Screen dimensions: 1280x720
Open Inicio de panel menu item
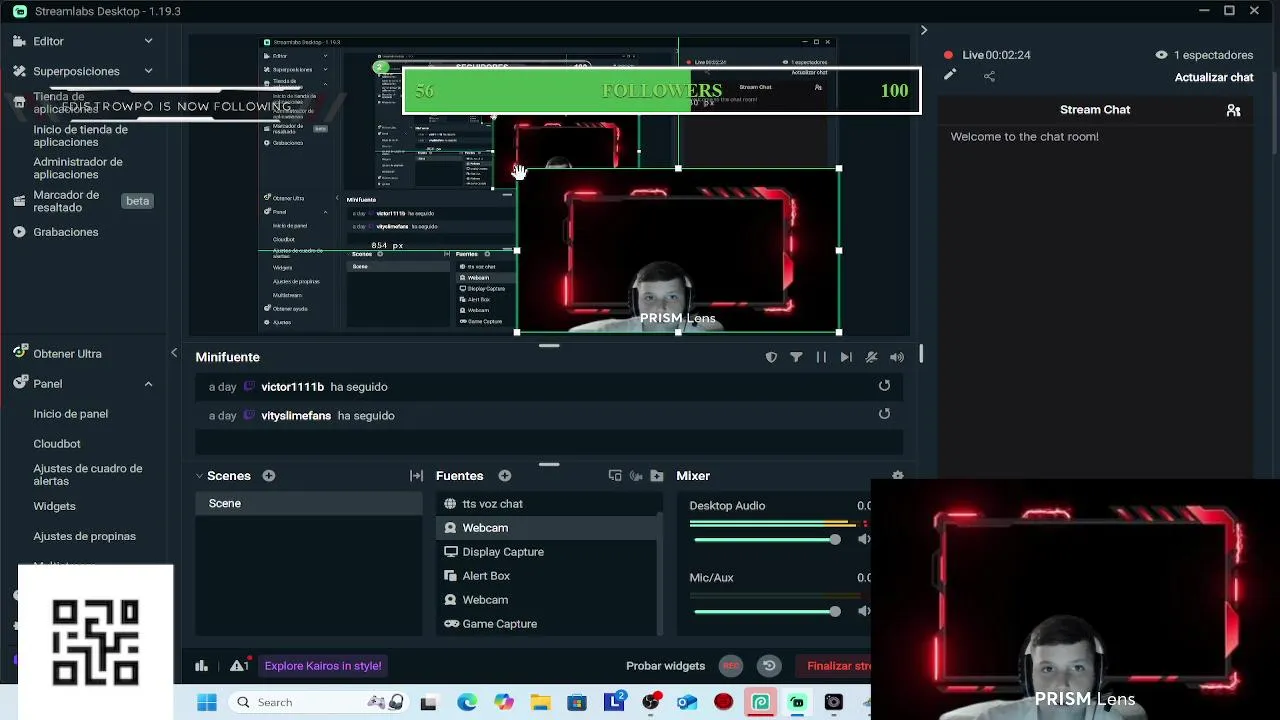(x=70, y=414)
